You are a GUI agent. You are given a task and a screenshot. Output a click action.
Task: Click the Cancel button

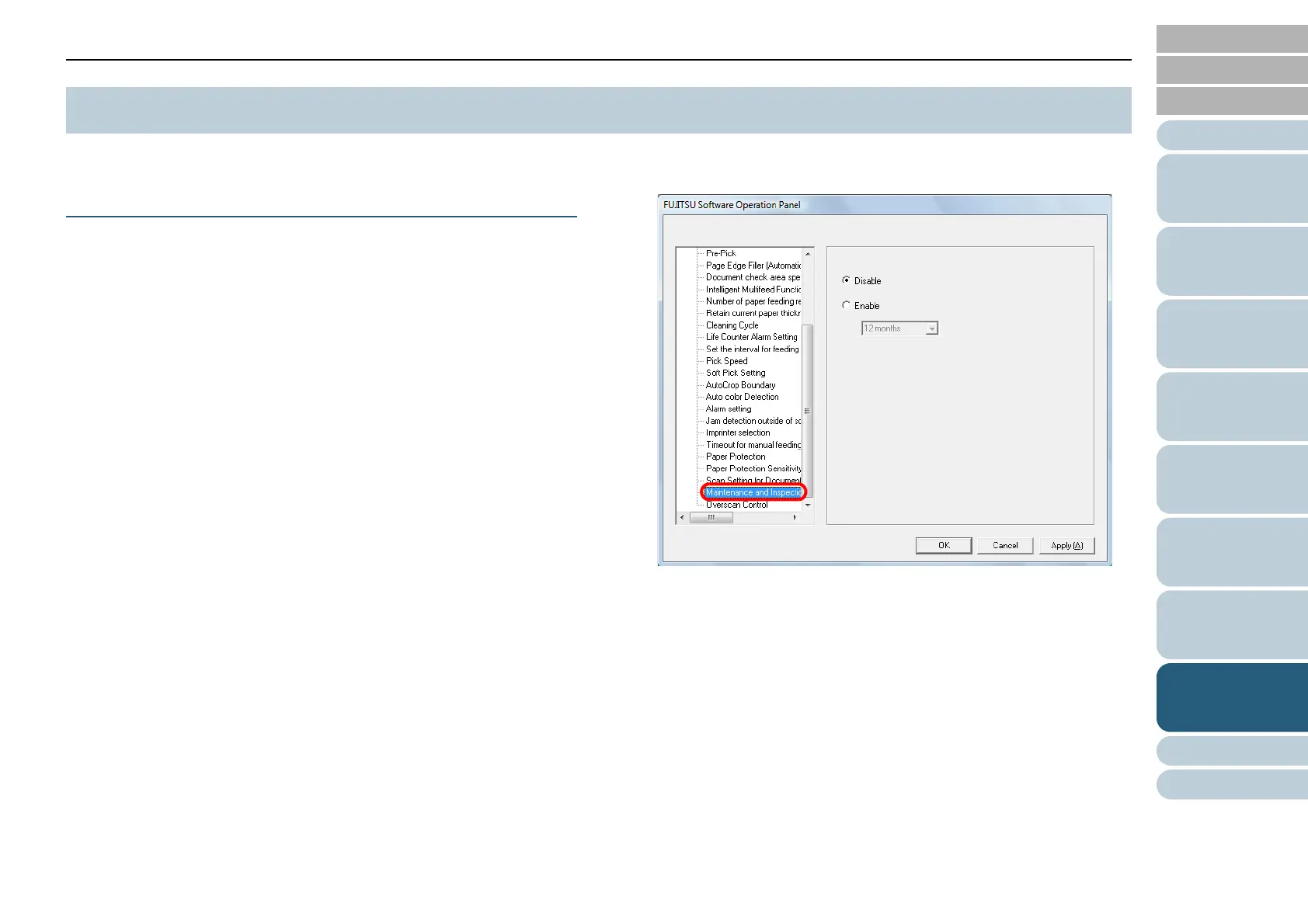(x=1005, y=545)
